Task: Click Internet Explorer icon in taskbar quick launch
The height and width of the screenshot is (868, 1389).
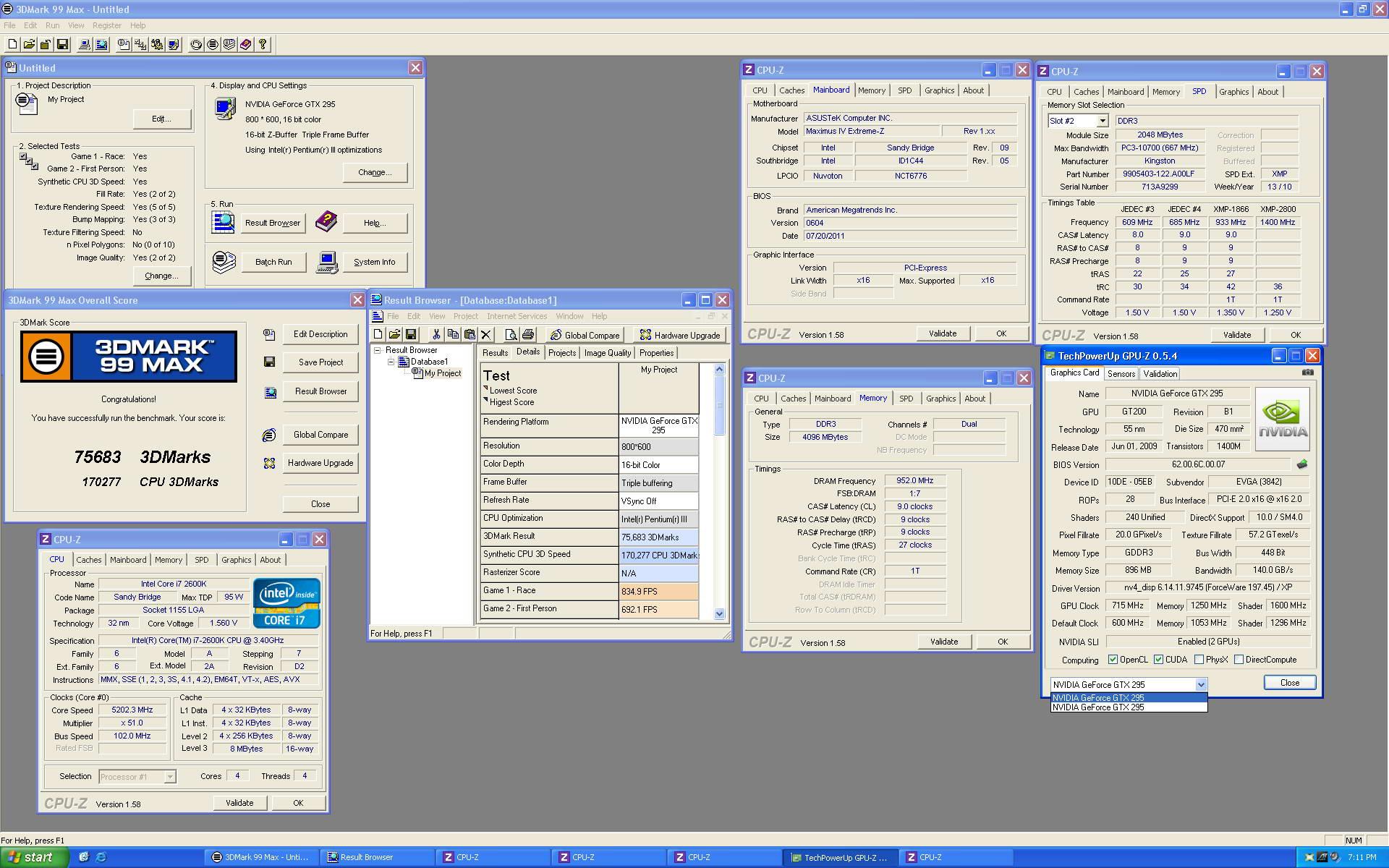Action: pos(101,857)
